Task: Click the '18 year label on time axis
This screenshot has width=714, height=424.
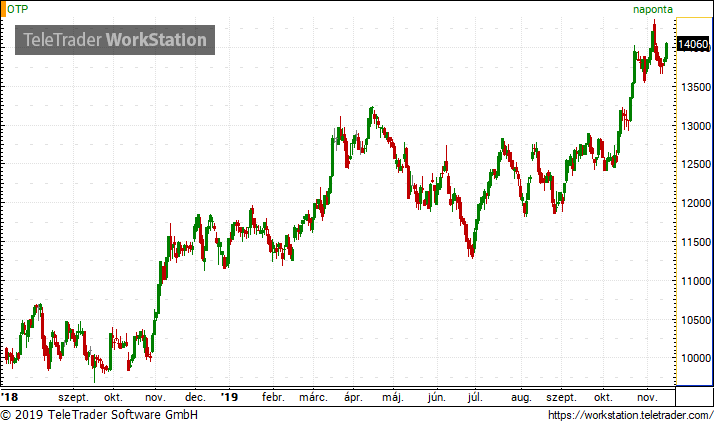Action: point(10,397)
